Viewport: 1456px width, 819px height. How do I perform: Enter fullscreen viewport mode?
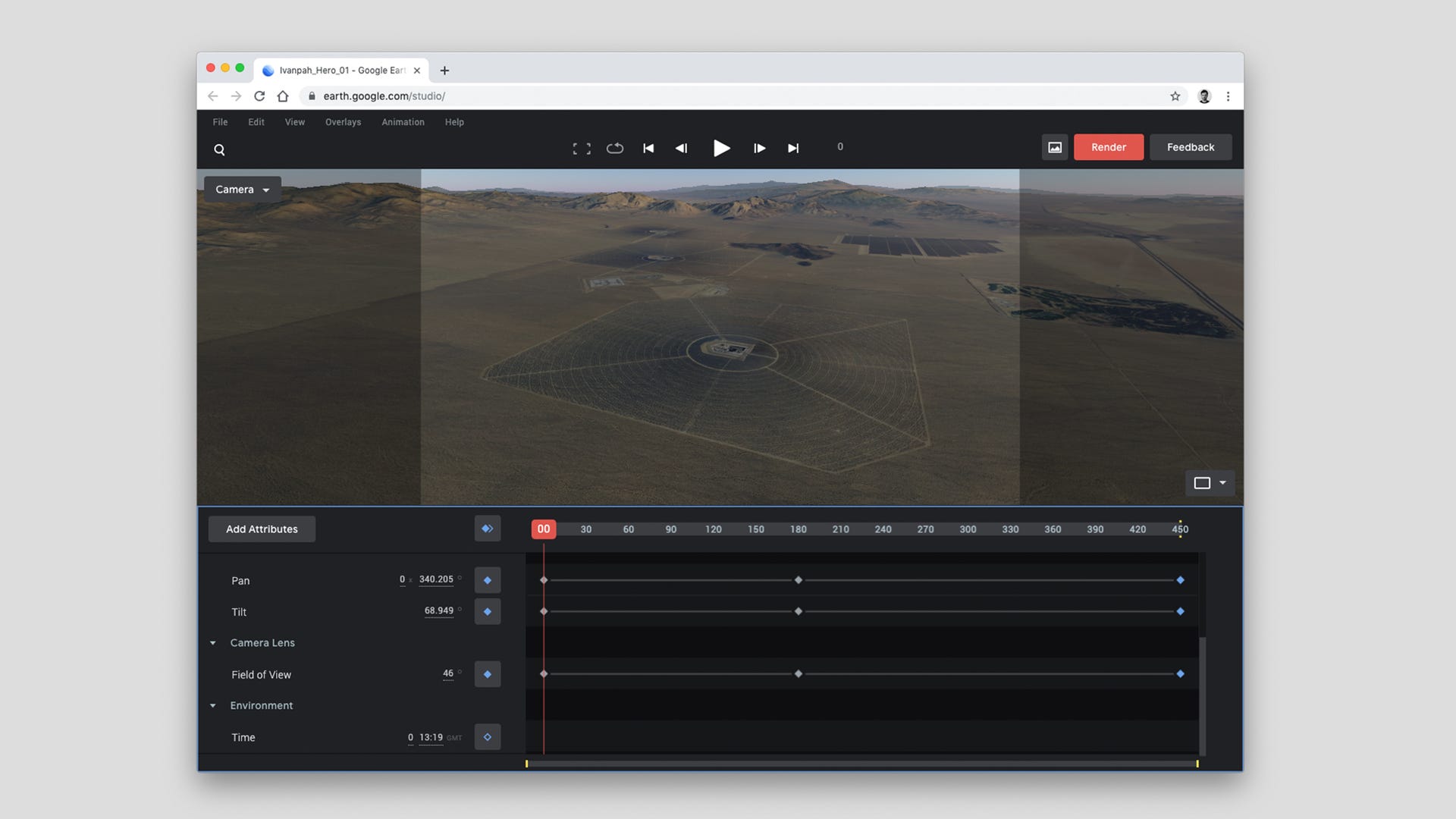pos(582,149)
